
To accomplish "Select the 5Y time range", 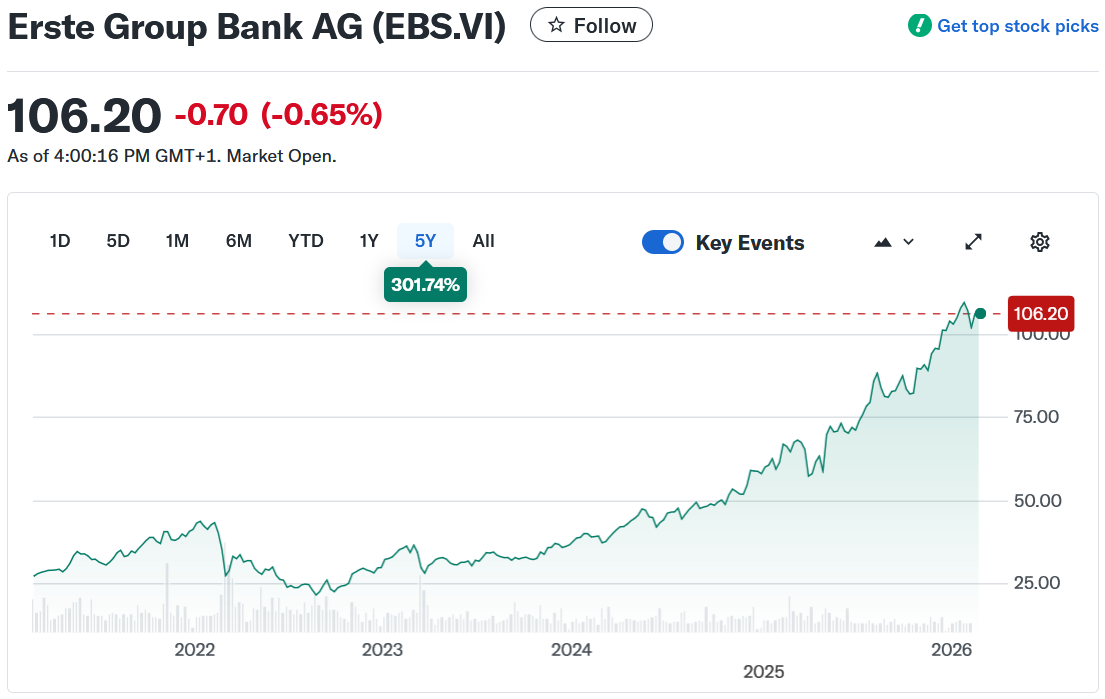I will coord(425,241).
